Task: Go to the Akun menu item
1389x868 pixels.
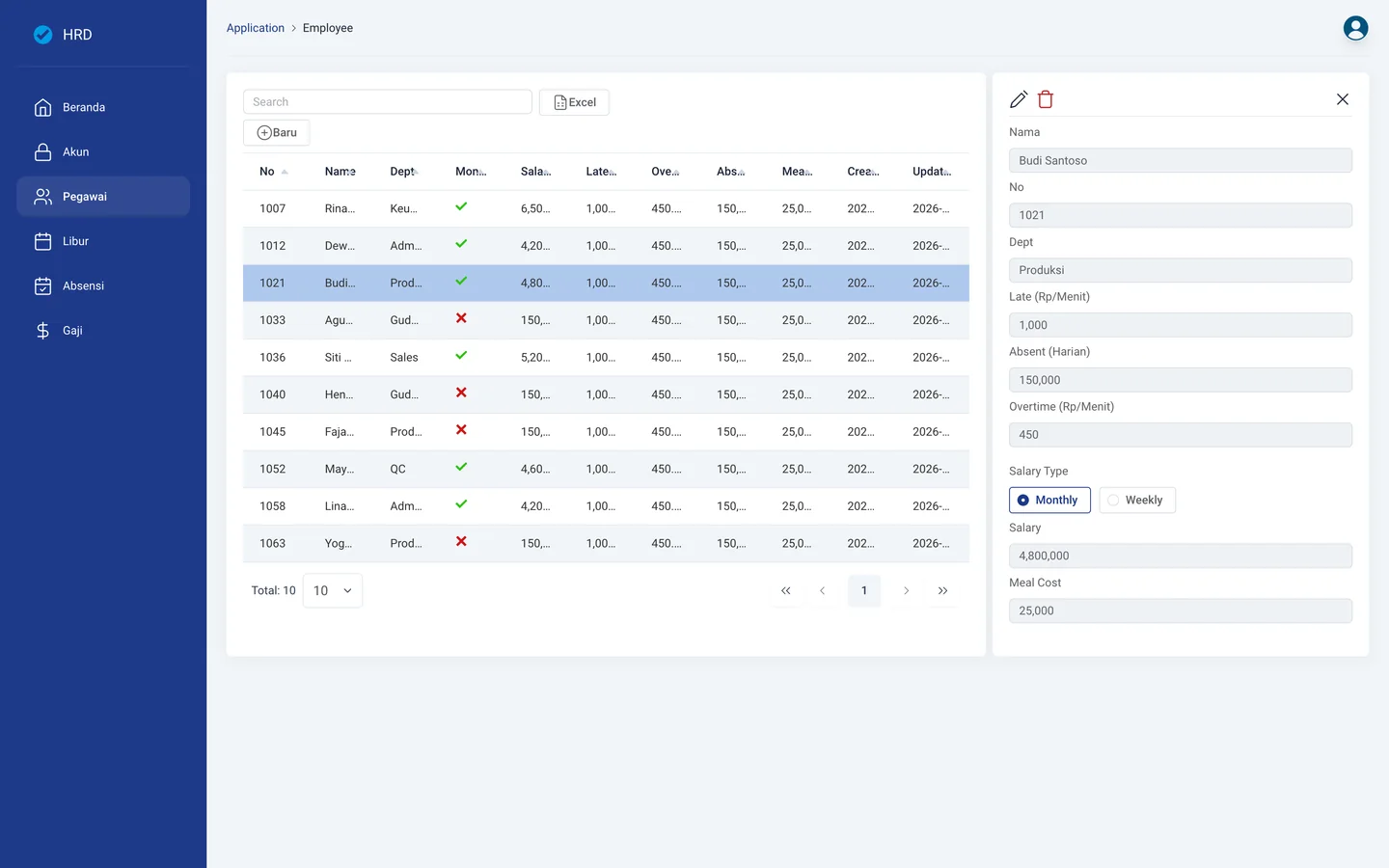Action: click(x=103, y=152)
